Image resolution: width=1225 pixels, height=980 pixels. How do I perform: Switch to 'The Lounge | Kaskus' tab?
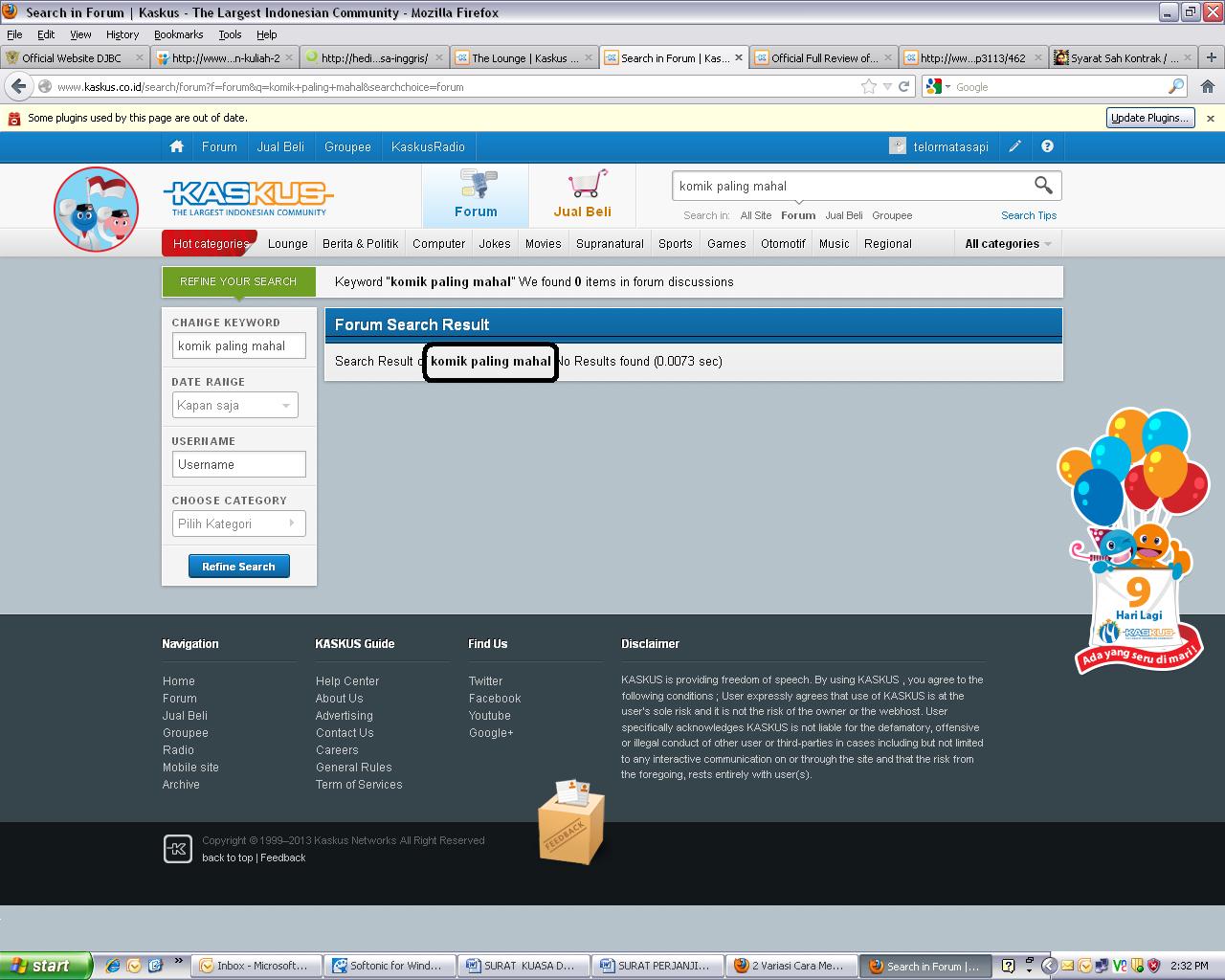(524, 57)
